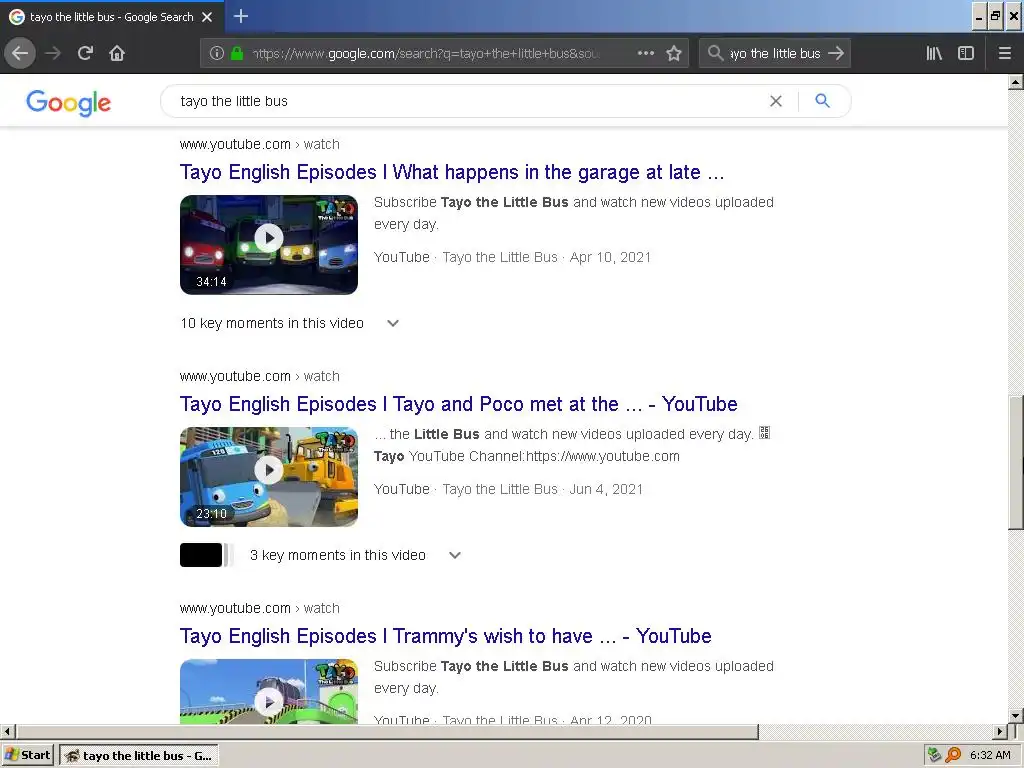1024x768 pixels.
Task: Play Trammy's wish video thumbnail
Action: coord(269,691)
